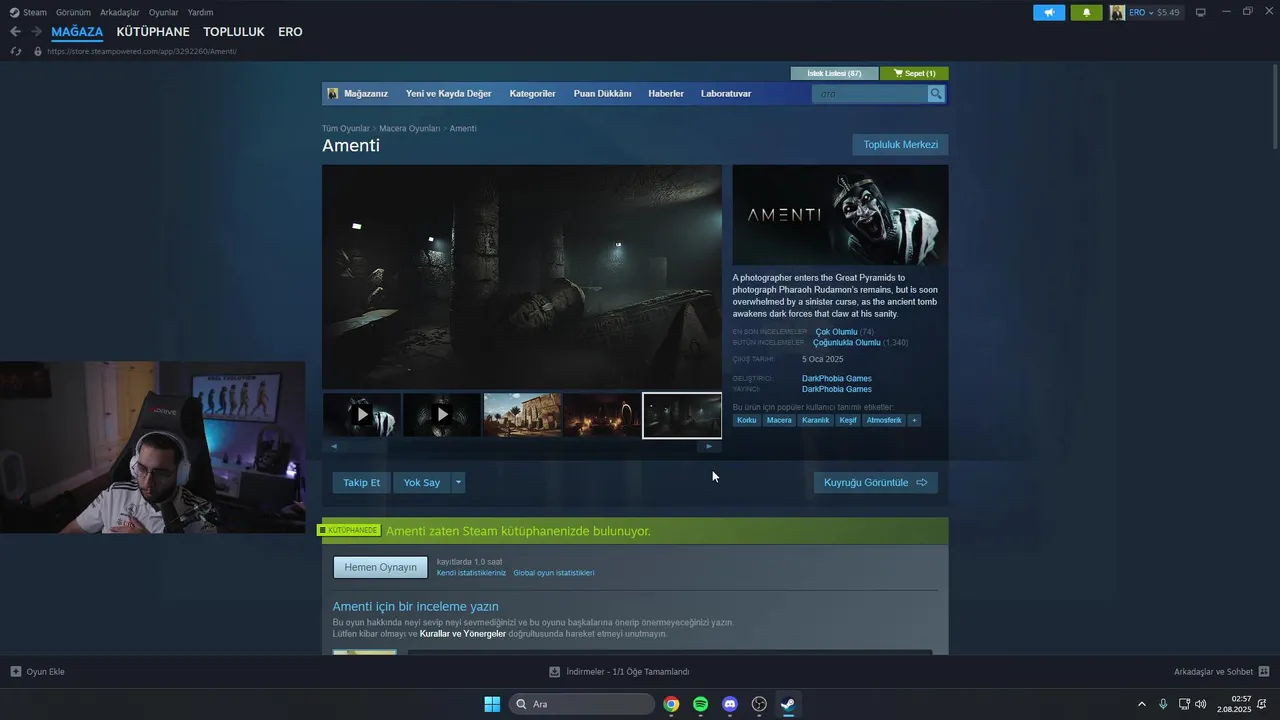1280x720 pixels.
Task: Switch to the KÜTÜPHANE tab
Action: [153, 32]
